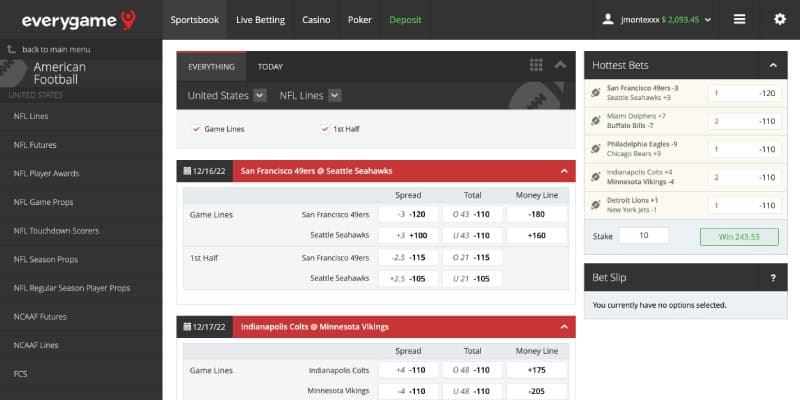
Task: Click the Win 243.53 button
Action: (739, 237)
